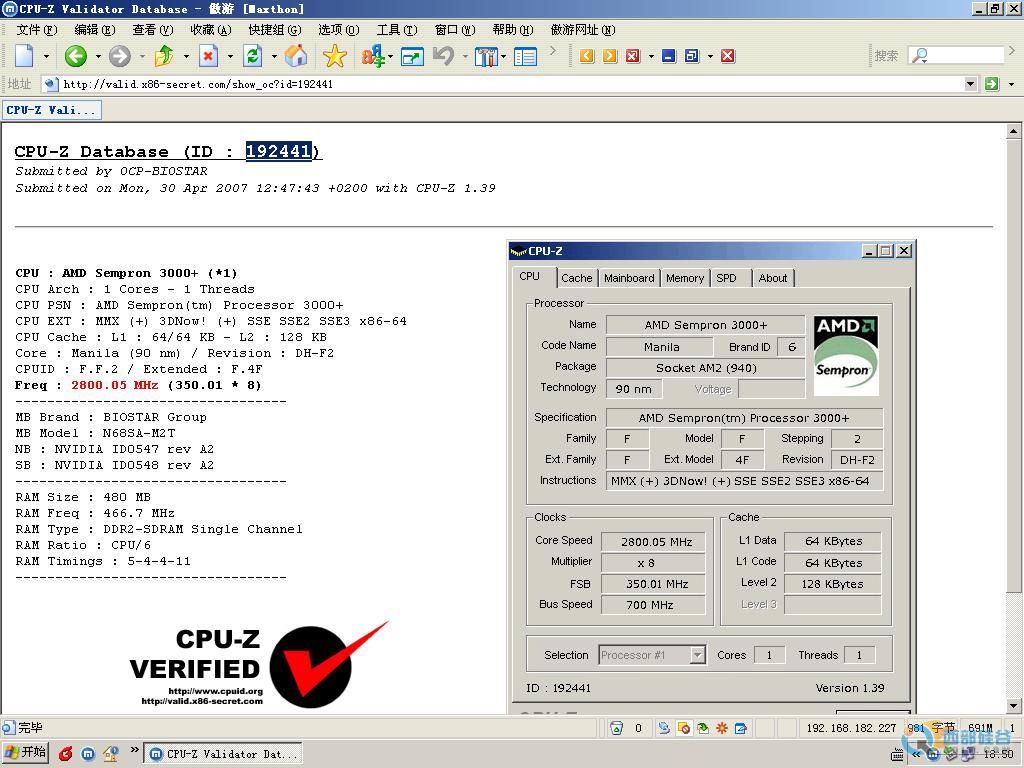
Task: Switch to the Memory tab in CPU-Z
Action: pyautogui.click(x=684, y=278)
